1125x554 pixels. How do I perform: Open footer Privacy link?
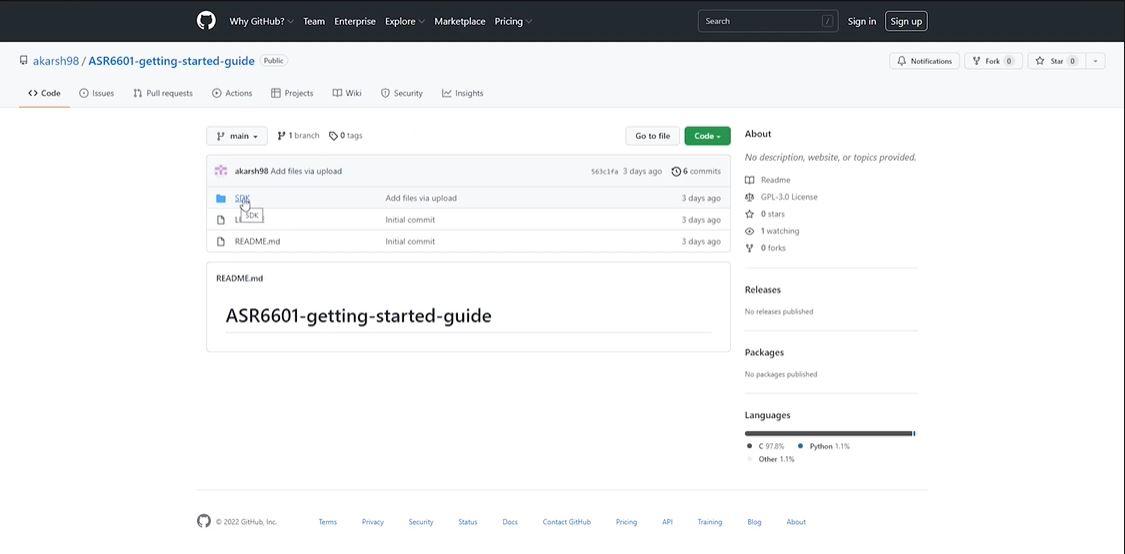tap(372, 522)
